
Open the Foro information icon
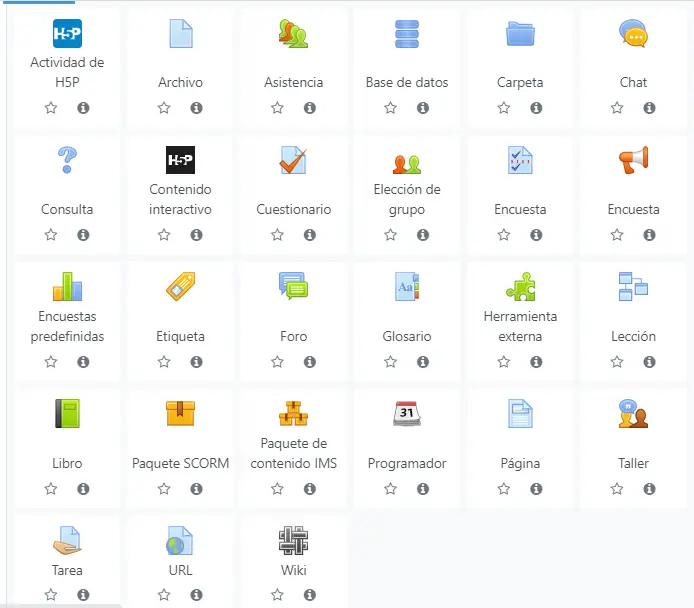coord(310,362)
